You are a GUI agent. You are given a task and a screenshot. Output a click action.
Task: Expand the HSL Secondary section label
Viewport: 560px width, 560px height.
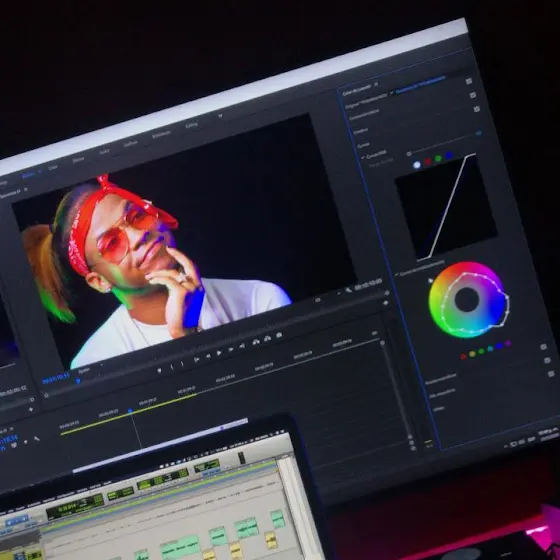click(x=442, y=394)
